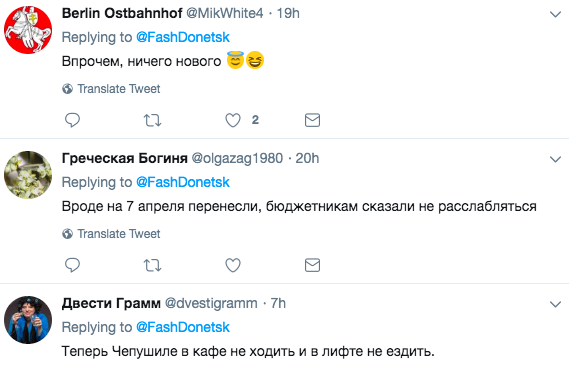Expand options chevron for Греческая Богиня's tweet
Viewport: 569px width, 367px height.
(555, 159)
